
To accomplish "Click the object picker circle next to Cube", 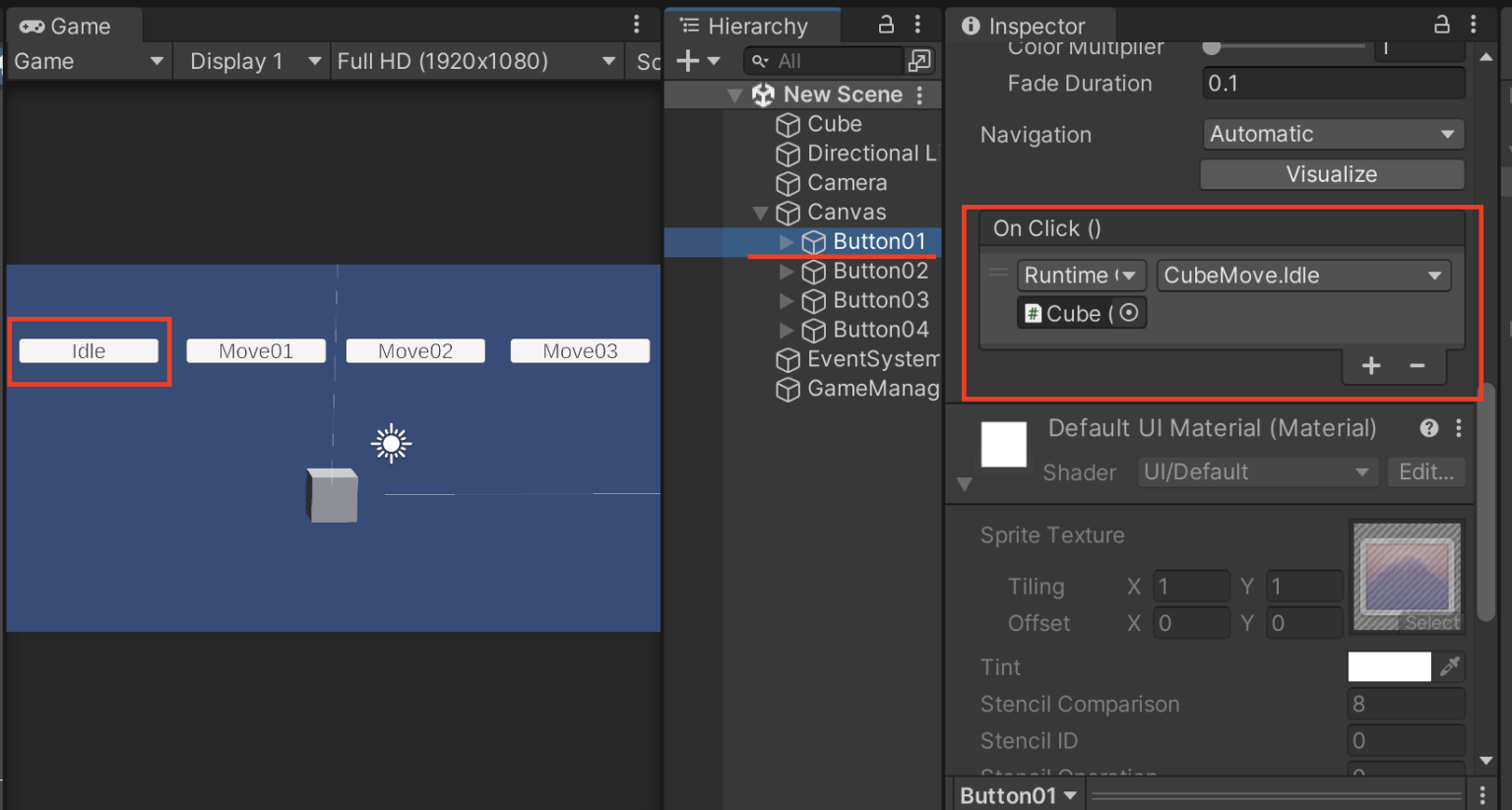I will point(1130,312).
